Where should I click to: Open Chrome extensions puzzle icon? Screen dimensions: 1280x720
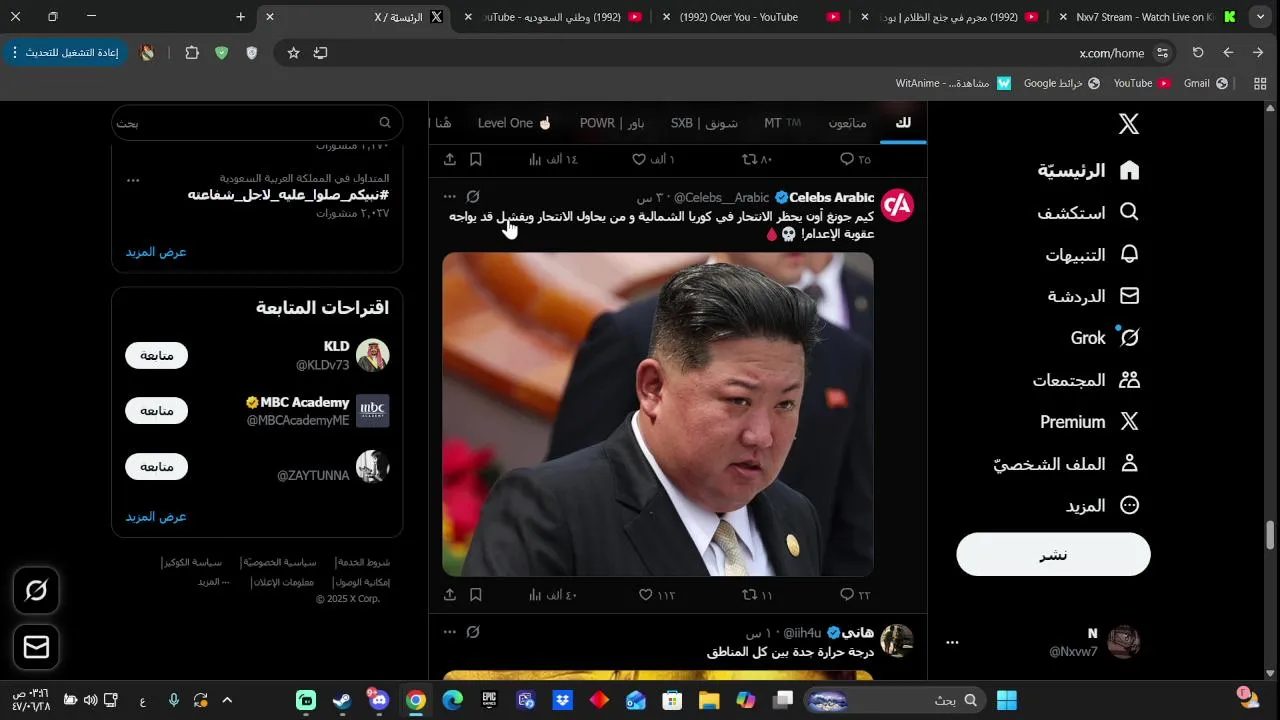(192, 53)
